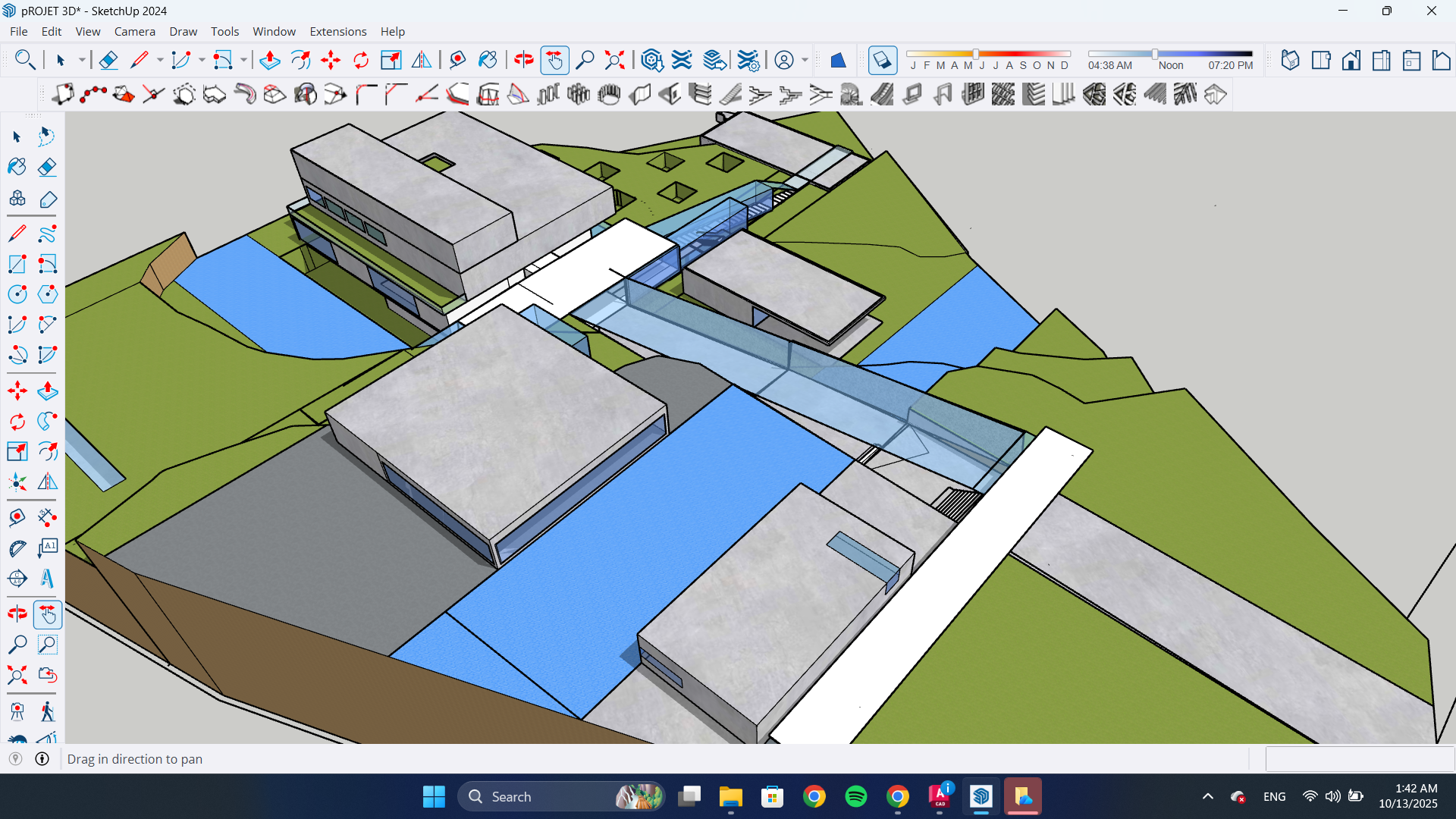Select the Eraser tool in top toolbar

(x=108, y=60)
